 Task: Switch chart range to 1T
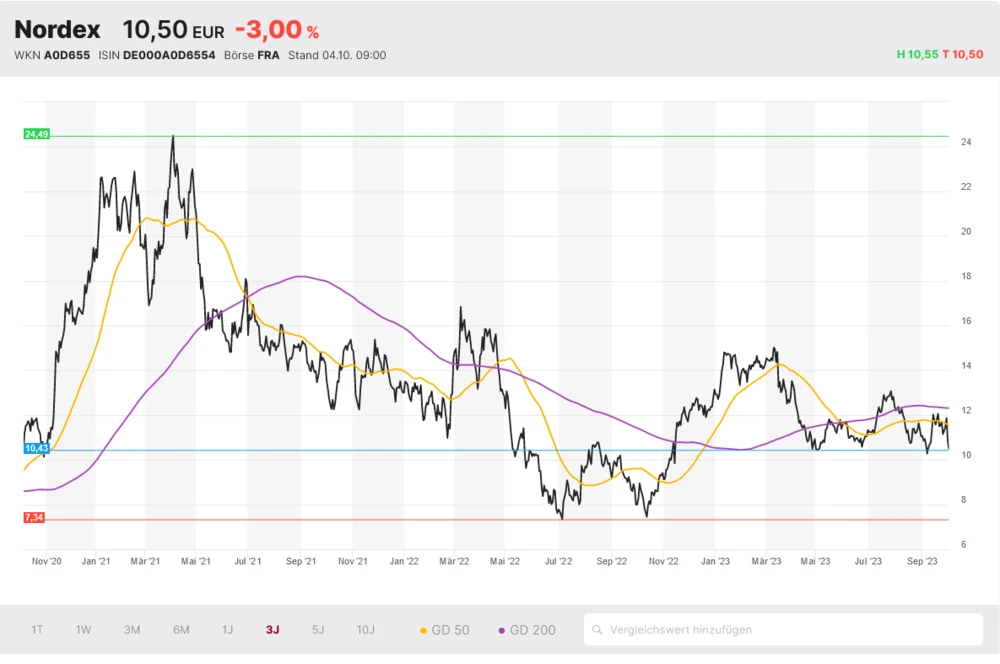coord(37,630)
